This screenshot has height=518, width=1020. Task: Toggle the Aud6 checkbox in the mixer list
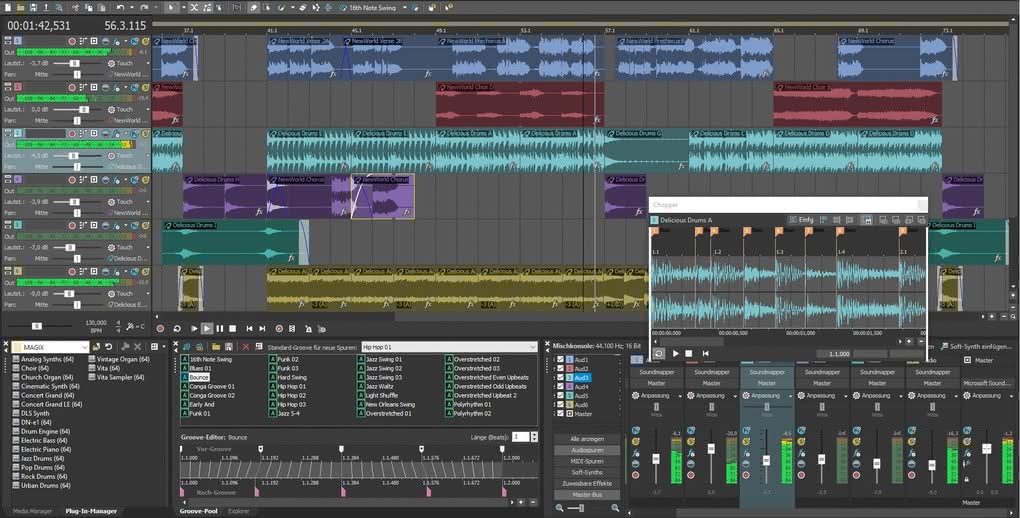pos(559,404)
